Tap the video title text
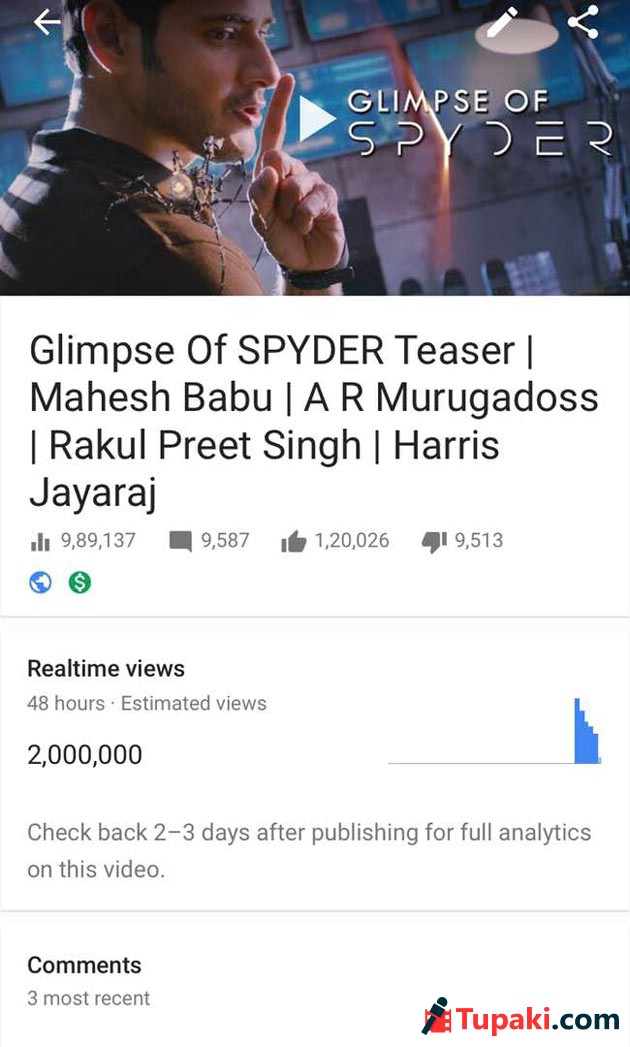 [314, 421]
